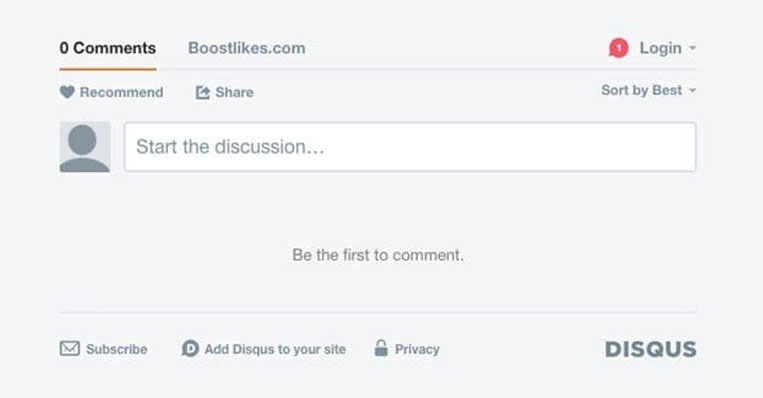Focus the Start the discussion input field
The image size is (763, 398).
click(410, 147)
